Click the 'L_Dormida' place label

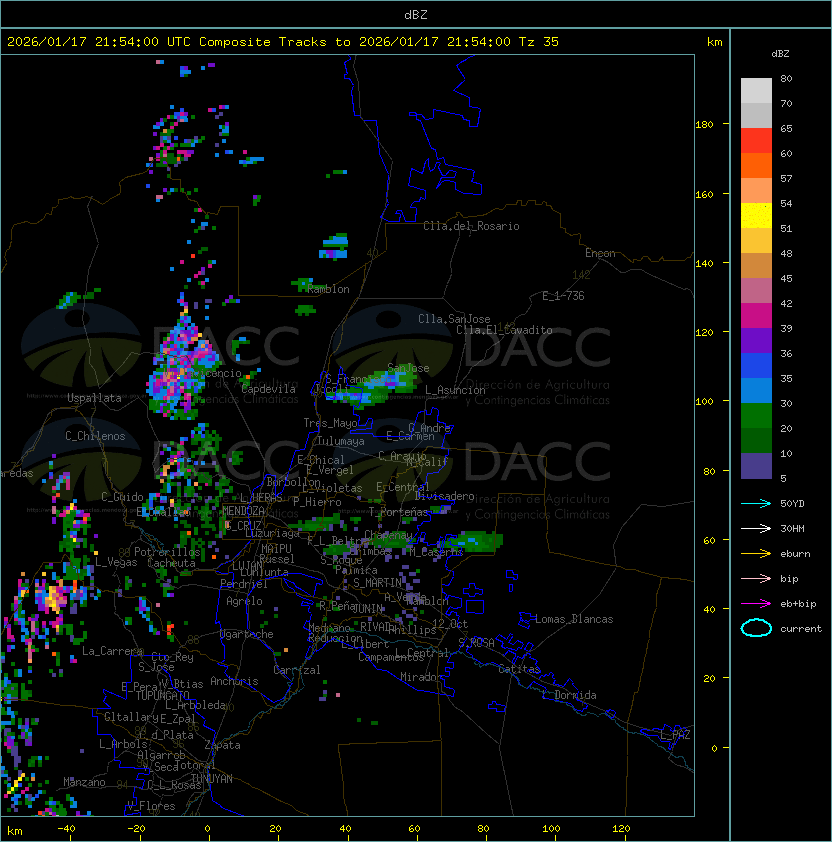click(569, 695)
